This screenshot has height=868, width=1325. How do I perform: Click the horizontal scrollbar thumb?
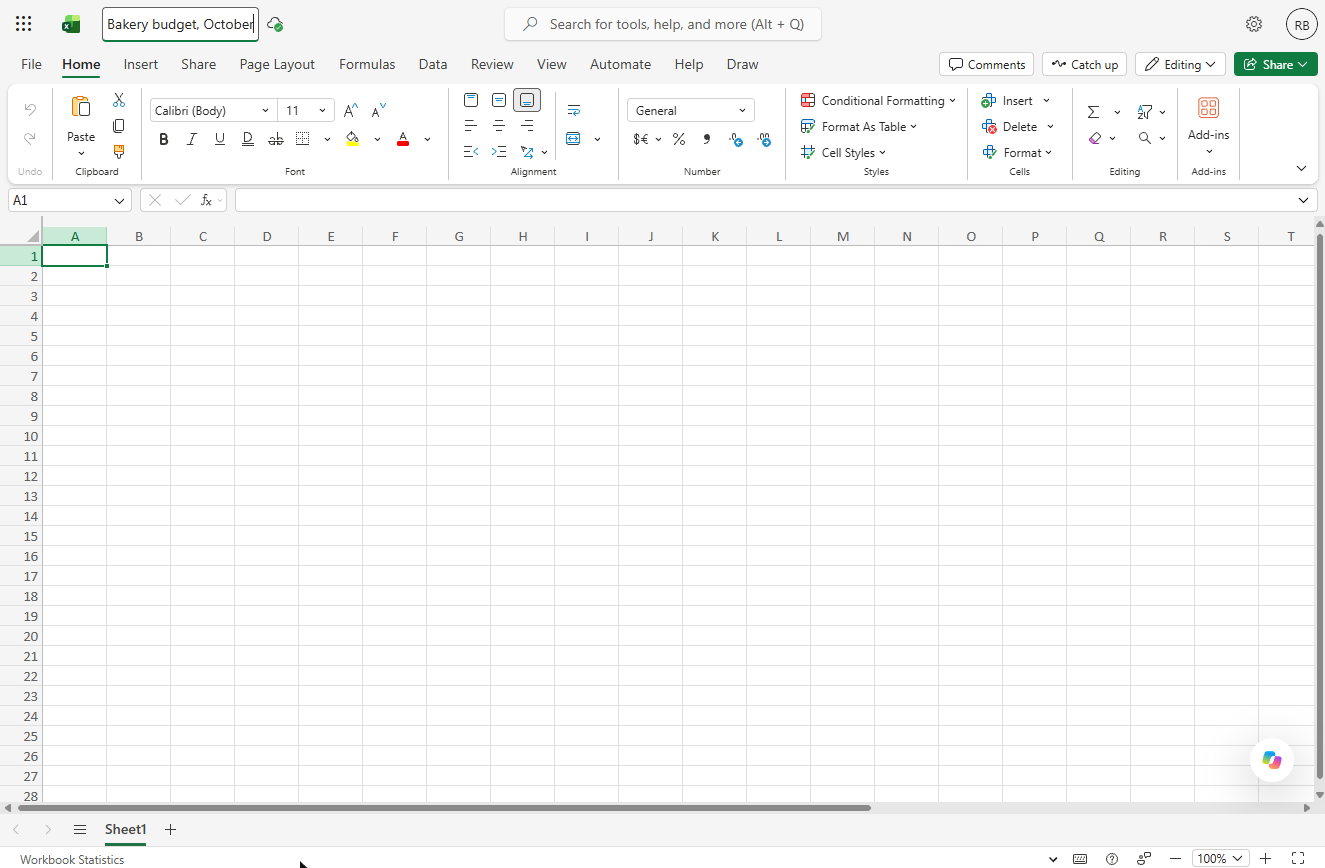[x=444, y=807]
